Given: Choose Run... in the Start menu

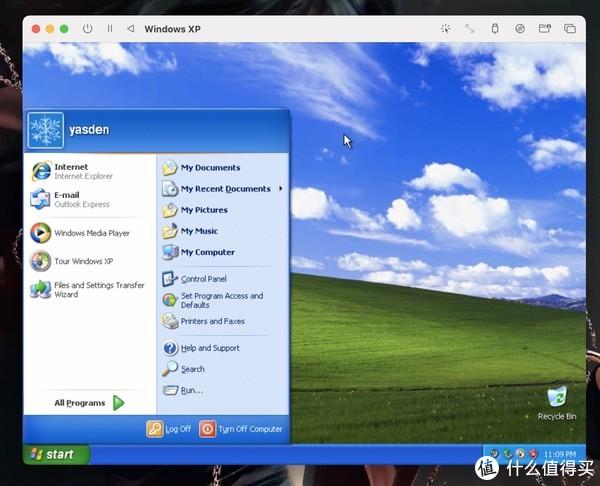Looking at the screenshot, I should click(222, 390).
